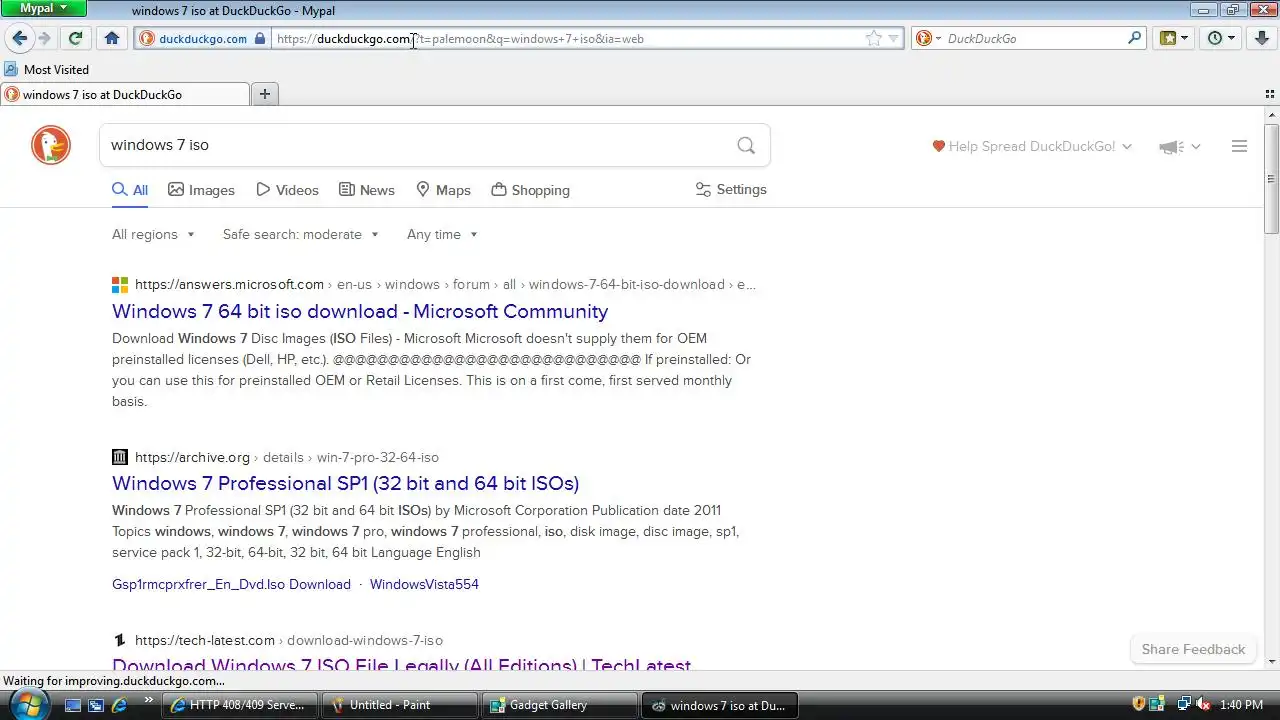Click Show Desktop in quick launch

pos(73,705)
